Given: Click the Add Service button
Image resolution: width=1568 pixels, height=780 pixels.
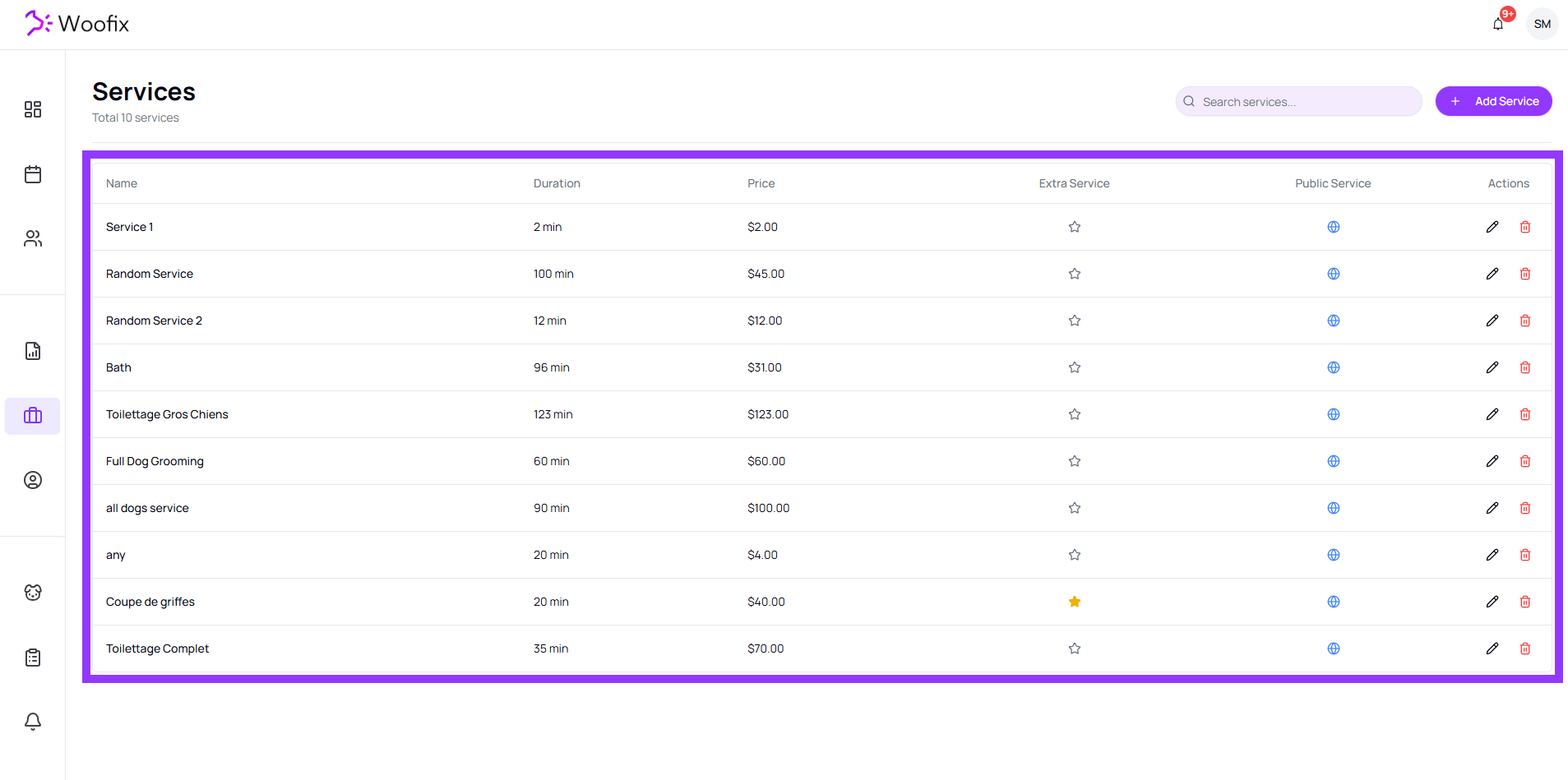Looking at the screenshot, I should tap(1493, 101).
